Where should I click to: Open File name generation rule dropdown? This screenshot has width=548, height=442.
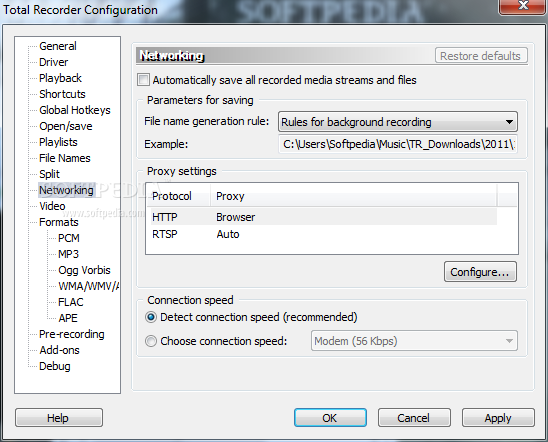tap(398, 122)
